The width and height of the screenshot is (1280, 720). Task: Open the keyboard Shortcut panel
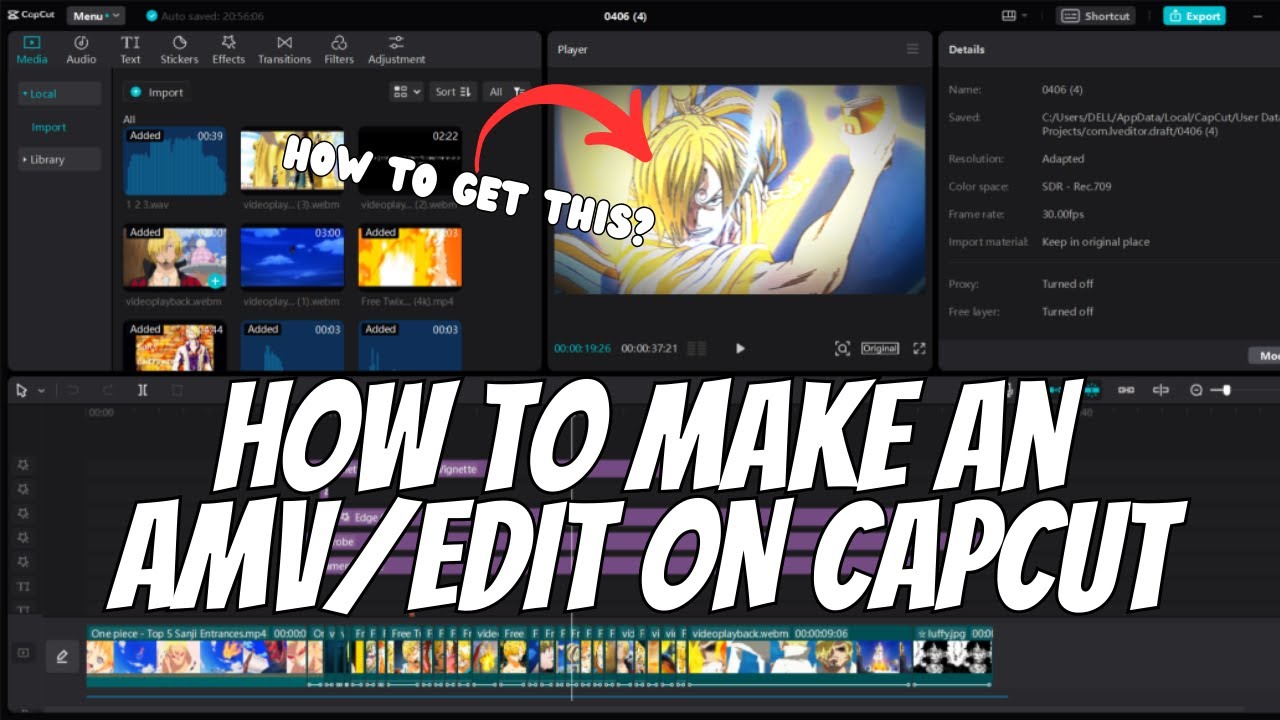click(x=1097, y=16)
